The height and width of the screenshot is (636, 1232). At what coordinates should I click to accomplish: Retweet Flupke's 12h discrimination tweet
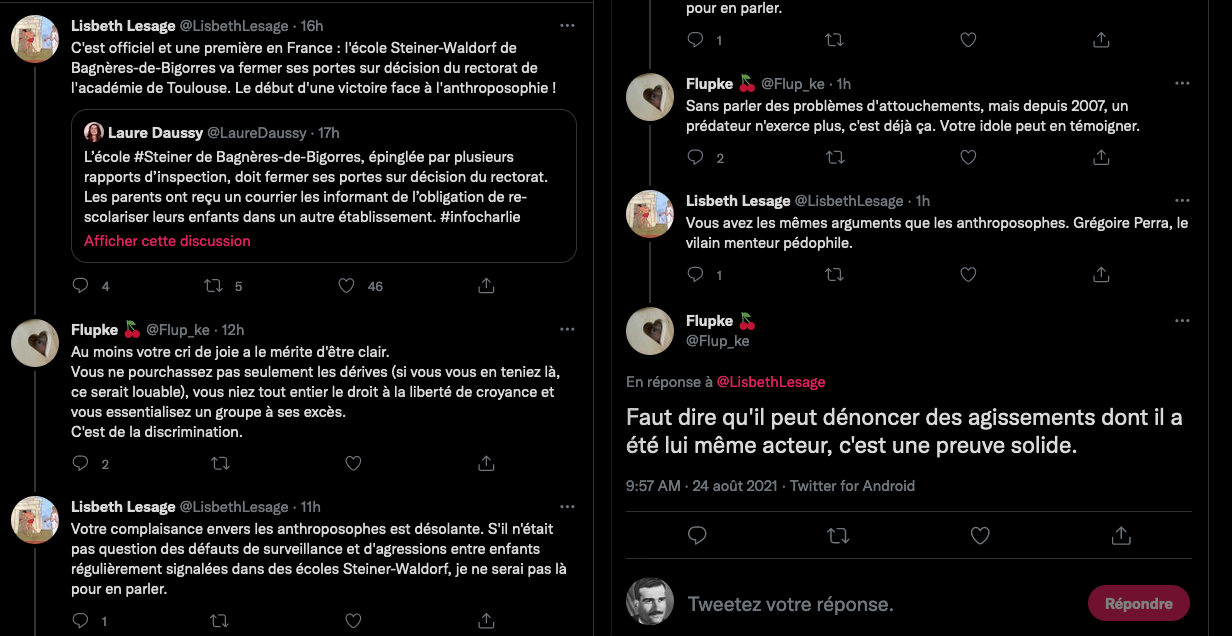click(x=220, y=463)
